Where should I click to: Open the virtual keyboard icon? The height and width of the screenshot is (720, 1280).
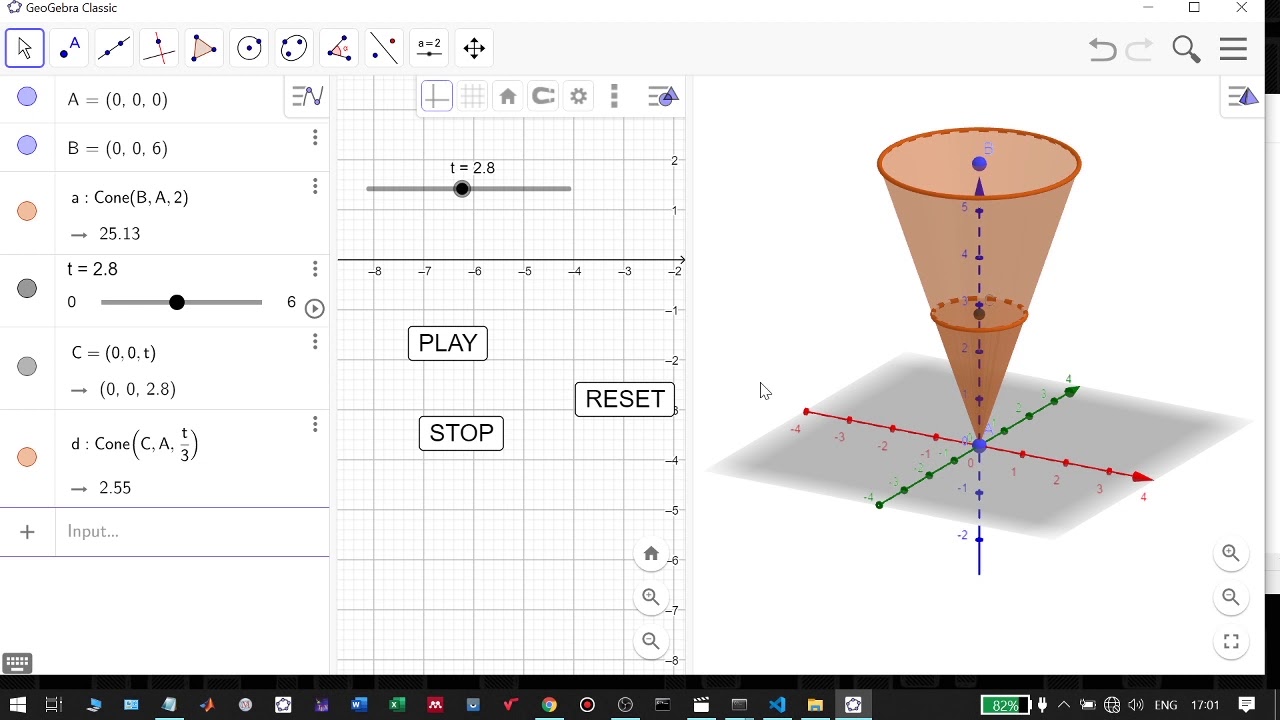(x=18, y=663)
